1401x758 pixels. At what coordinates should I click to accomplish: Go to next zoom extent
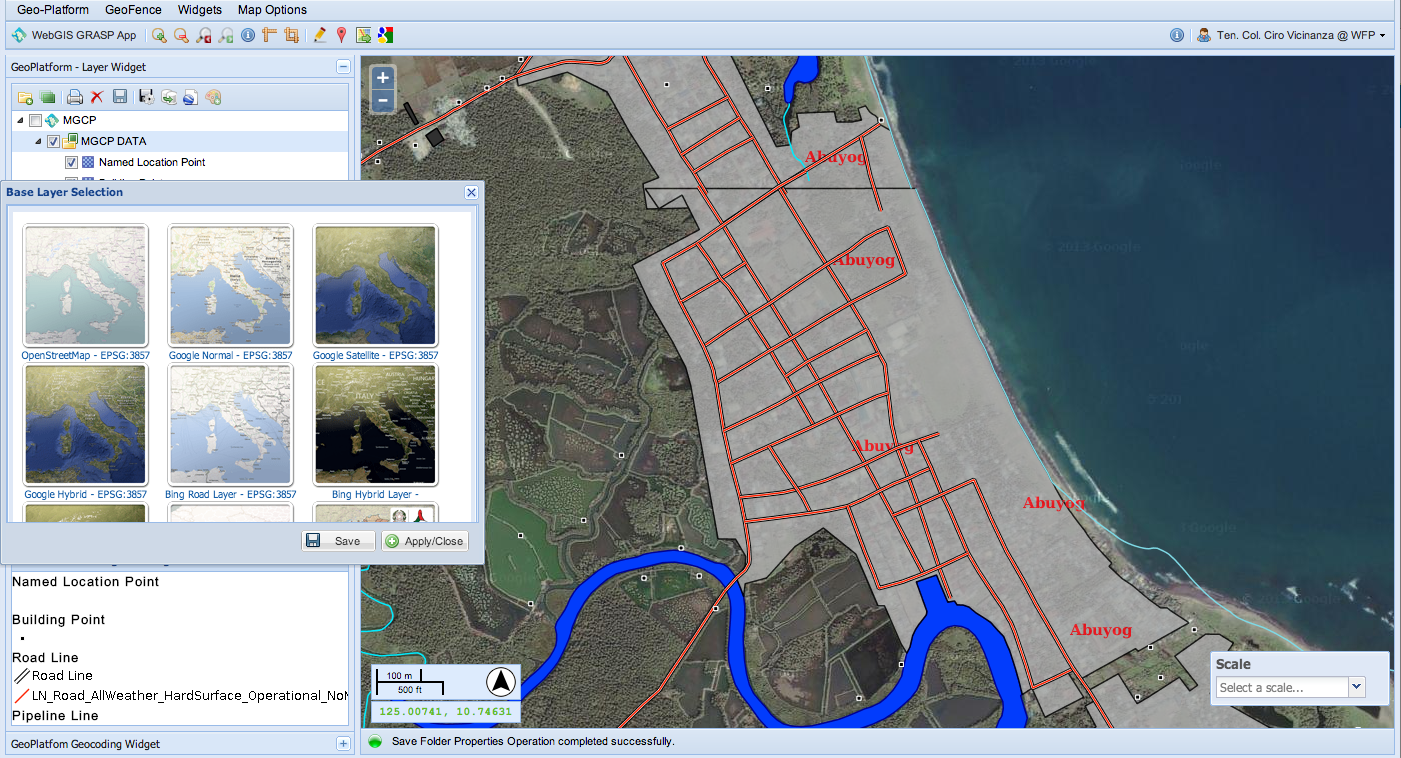coord(226,35)
